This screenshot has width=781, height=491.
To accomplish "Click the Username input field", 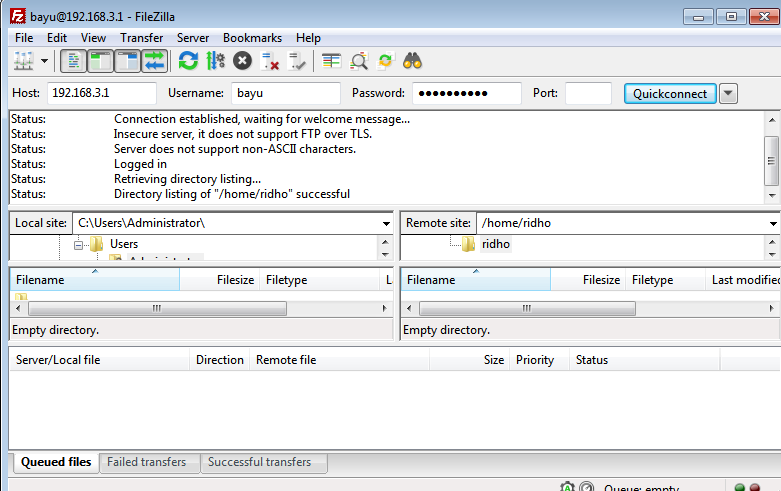I will click(286, 93).
